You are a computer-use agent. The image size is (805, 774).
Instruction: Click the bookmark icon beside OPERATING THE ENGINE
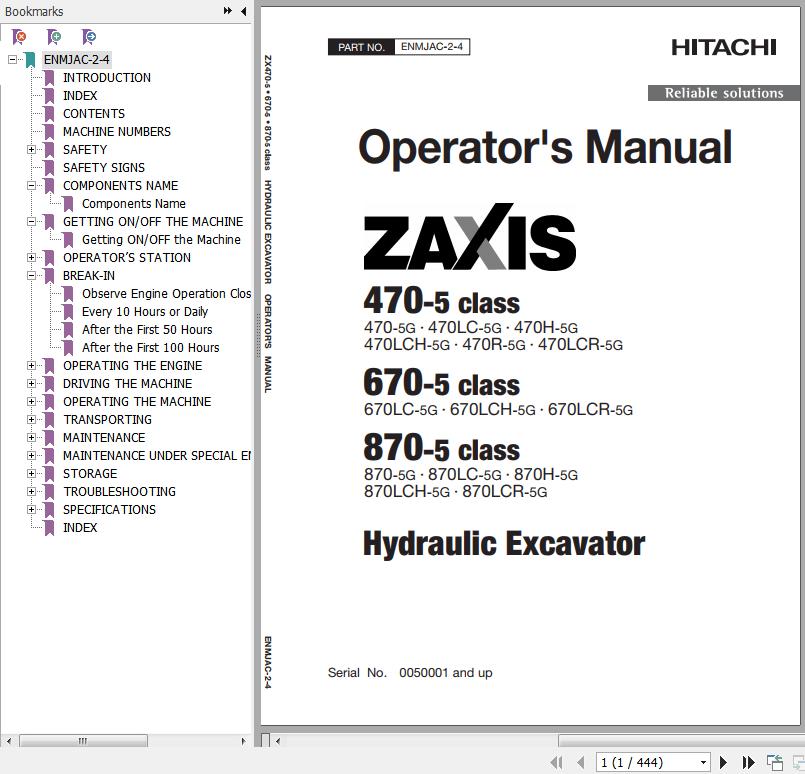coord(49,366)
